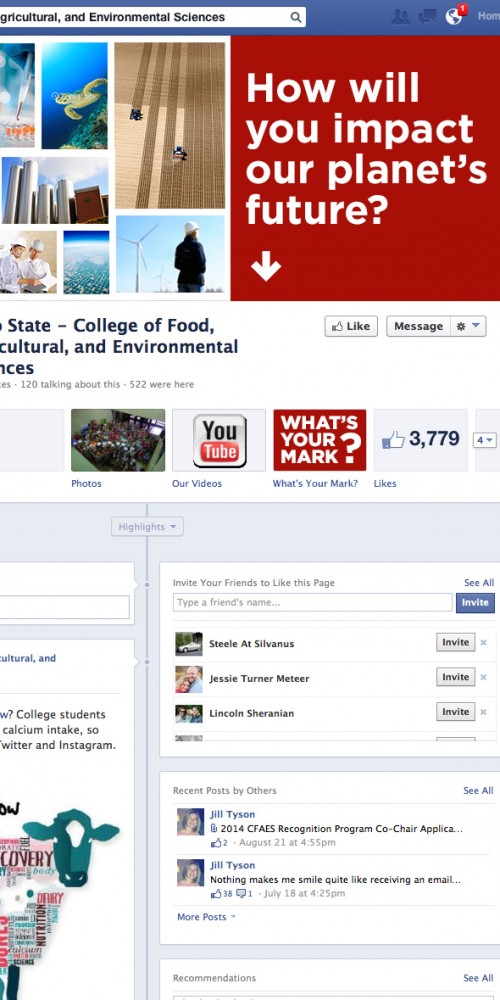Viewport: 500px width, 1000px height.
Task: Click the page name College of Food heading
Action: point(119,346)
